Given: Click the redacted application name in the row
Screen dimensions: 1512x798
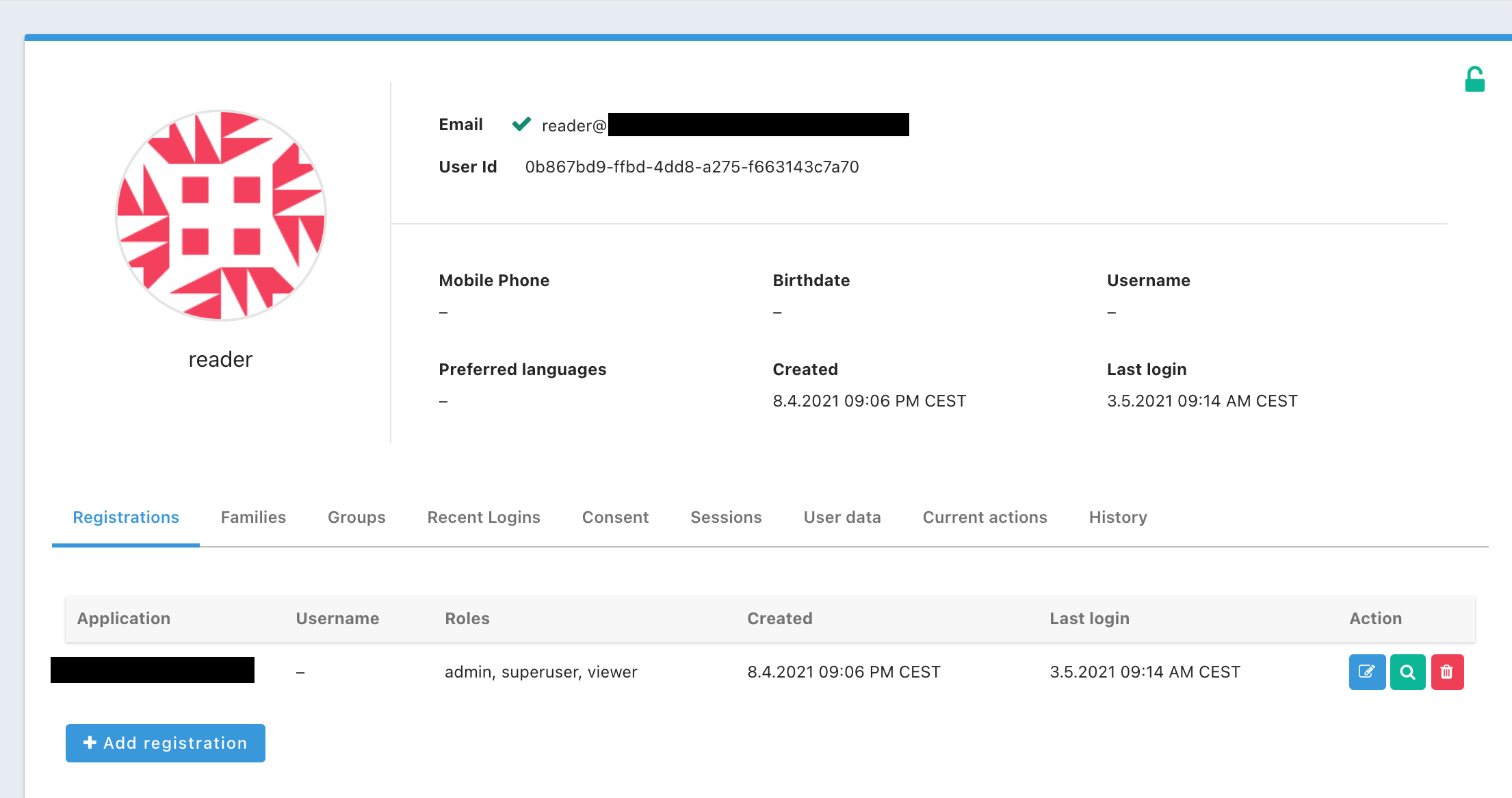Looking at the screenshot, I should tap(153, 670).
